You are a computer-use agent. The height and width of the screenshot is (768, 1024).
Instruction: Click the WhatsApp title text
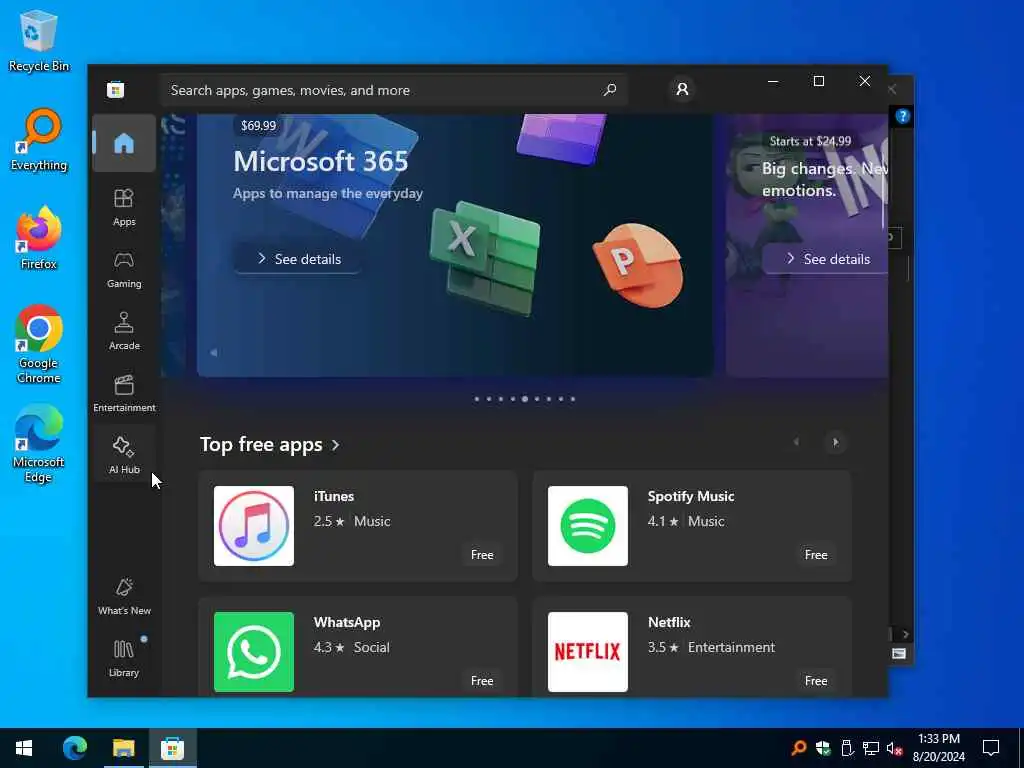tap(347, 622)
